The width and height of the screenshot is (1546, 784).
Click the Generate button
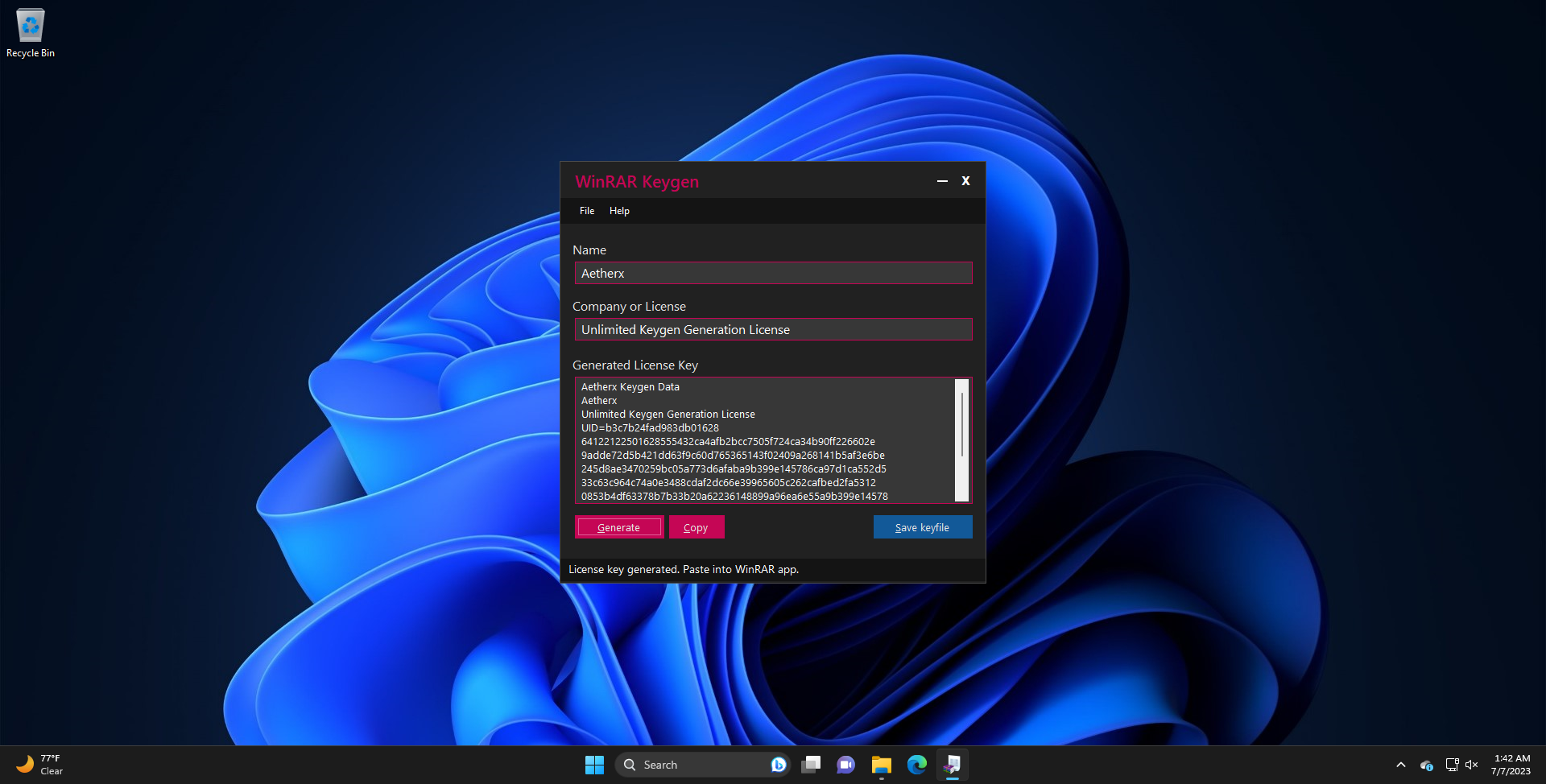pyautogui.click(x=619, y=527)
